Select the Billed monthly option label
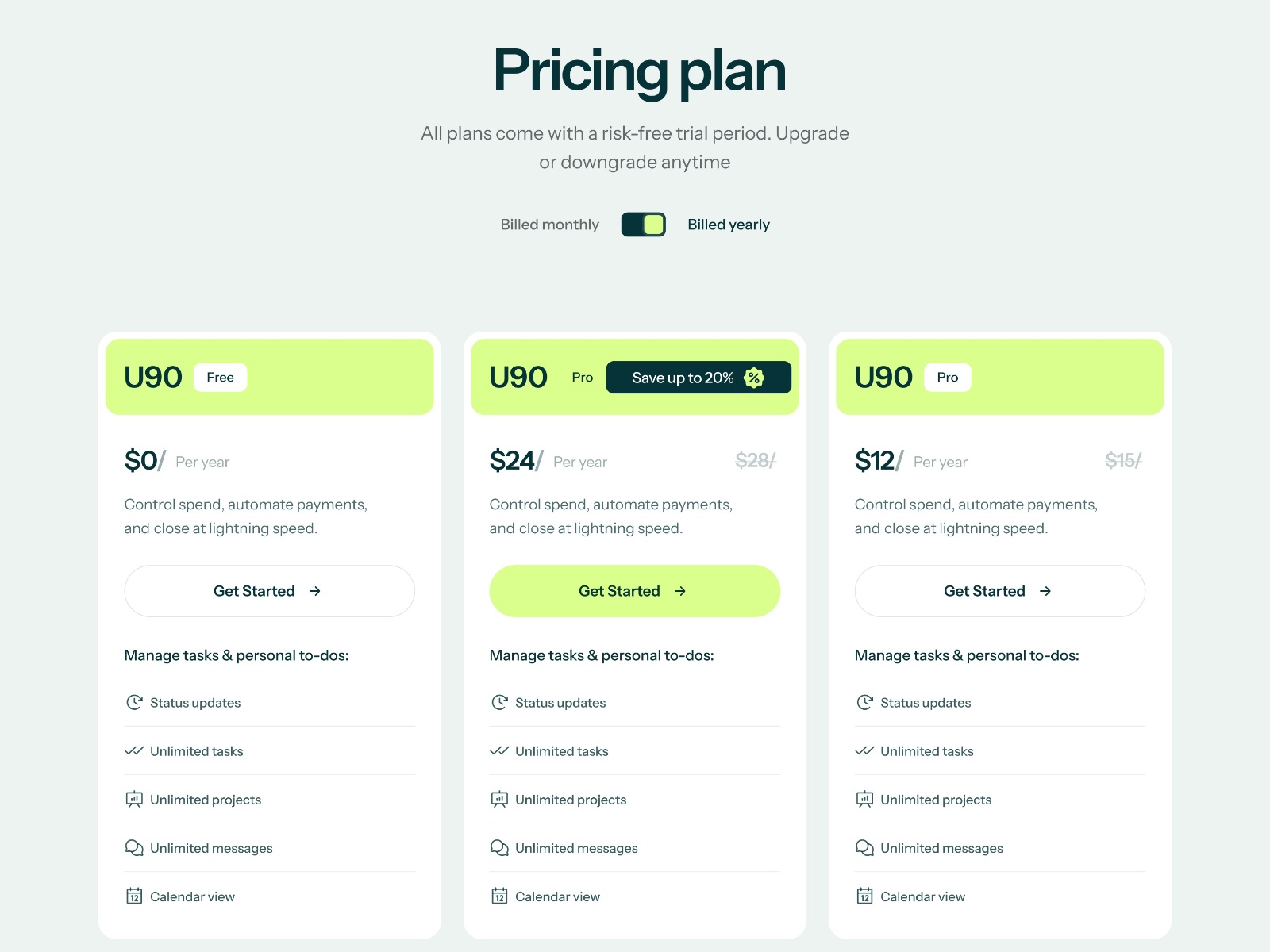The width and height of the screenshot is (1270, 952). coord(549,225)
